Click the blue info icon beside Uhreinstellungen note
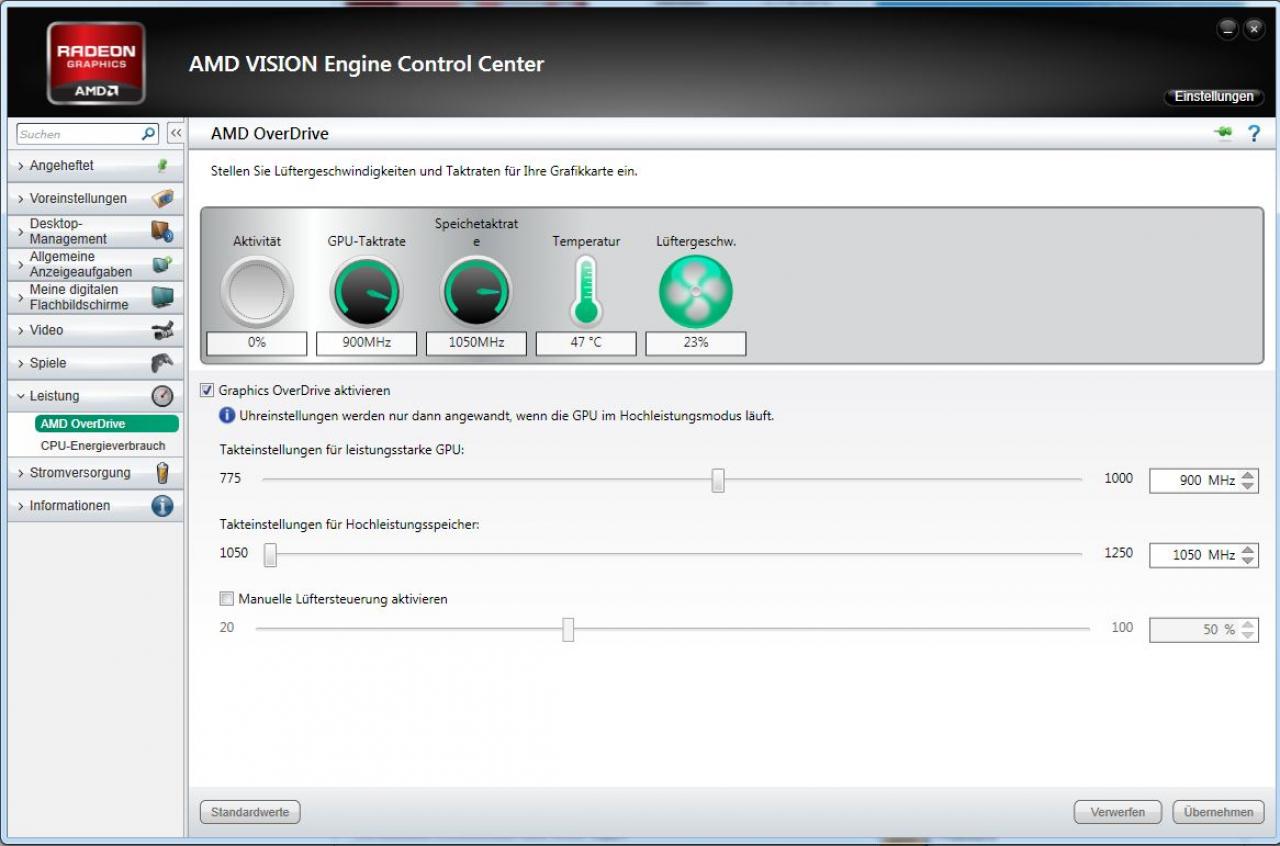1280x846 pixels. point(227,415)
